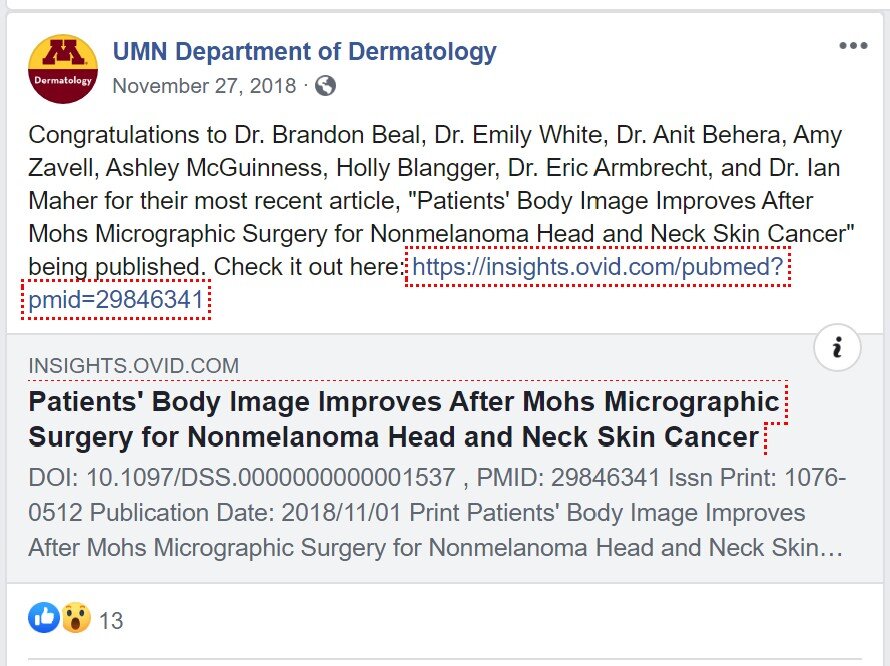Click the UMN Dermatology profile picture

click(63, 69)
